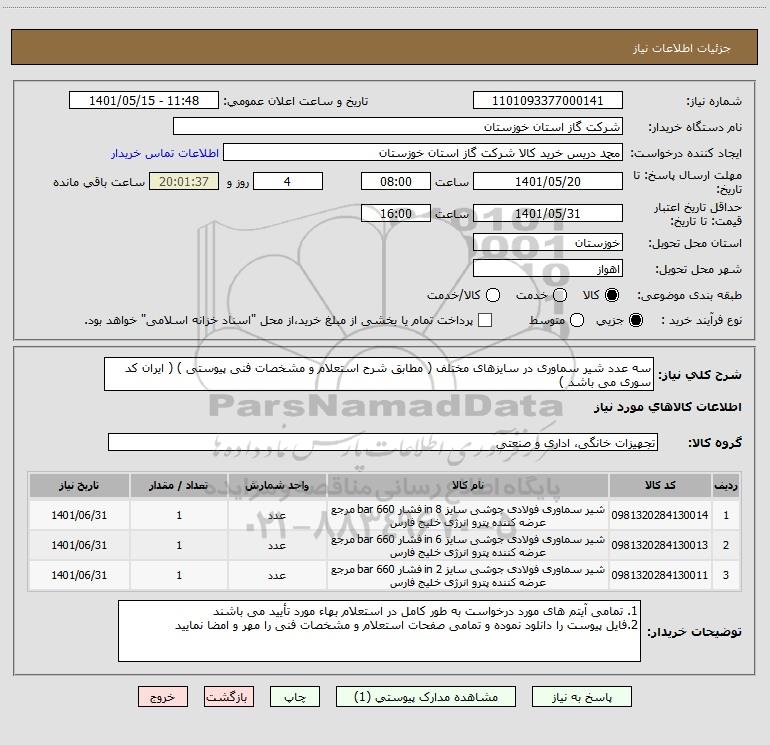
Task: Click the unit عدد in row 1
Action: [x=277, y=515]
